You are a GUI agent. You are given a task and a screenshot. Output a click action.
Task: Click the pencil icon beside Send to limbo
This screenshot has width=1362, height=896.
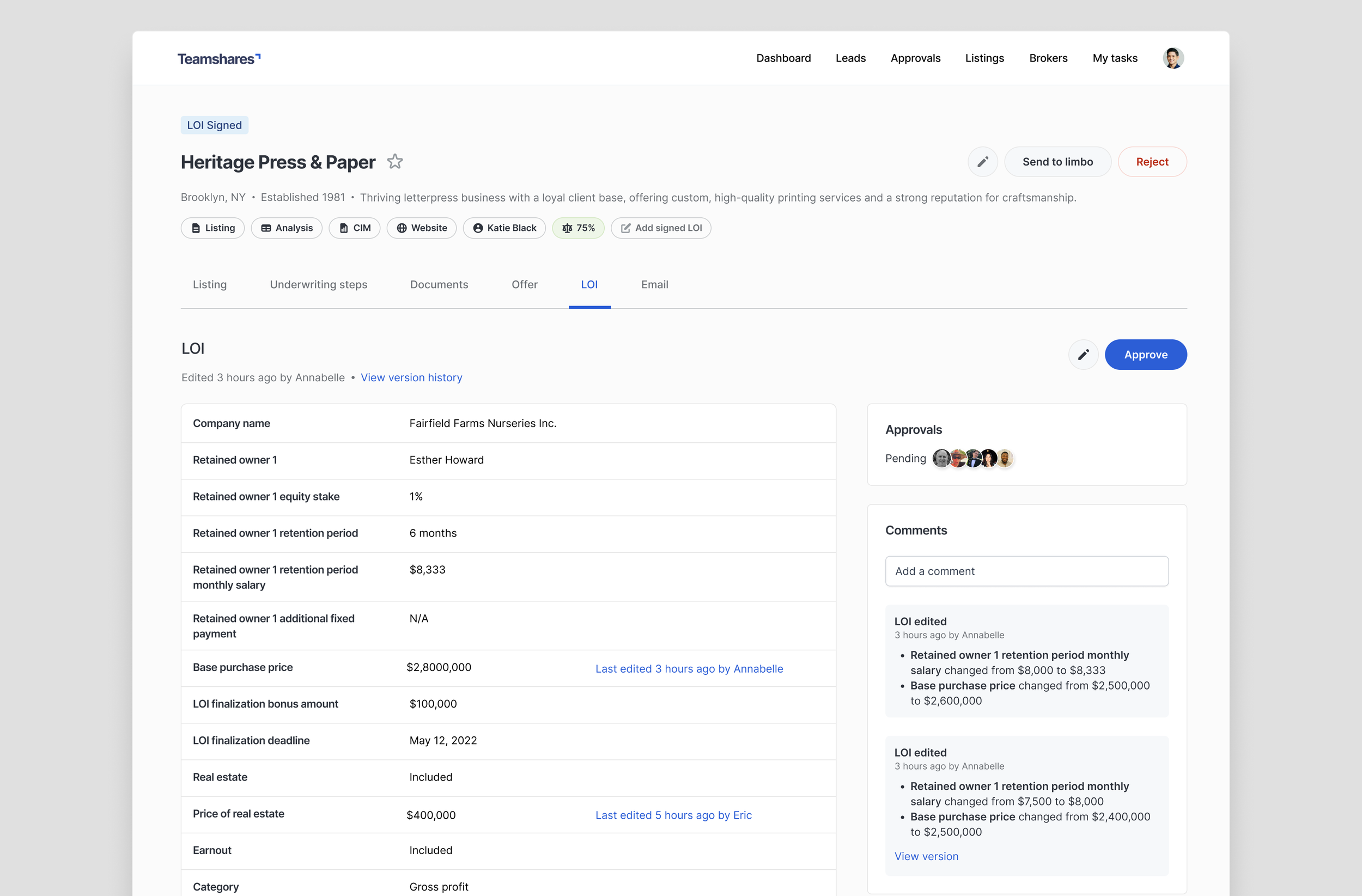[982, 162]
